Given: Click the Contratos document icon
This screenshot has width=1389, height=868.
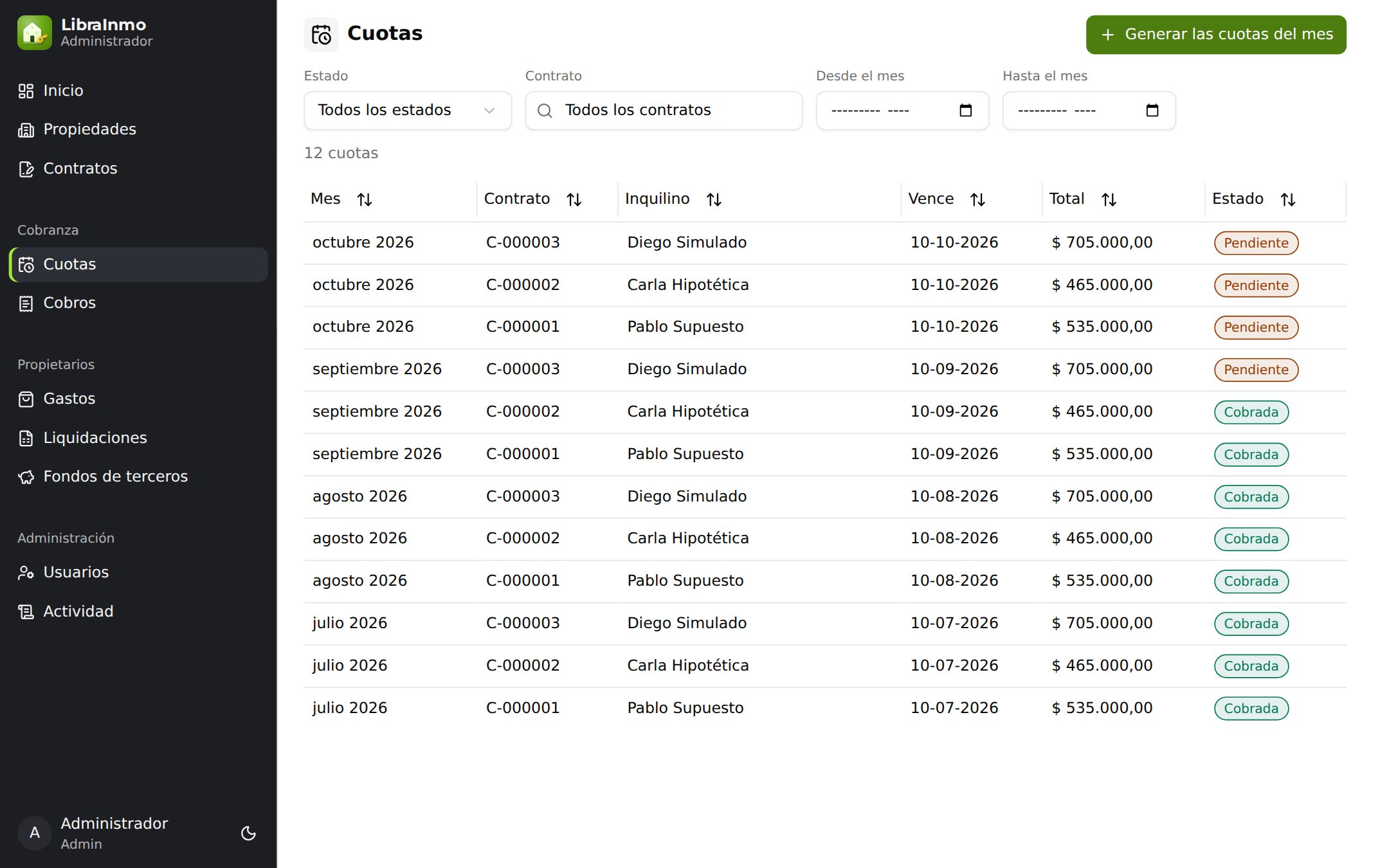Looking at the screenshot, I should [26, 169].
